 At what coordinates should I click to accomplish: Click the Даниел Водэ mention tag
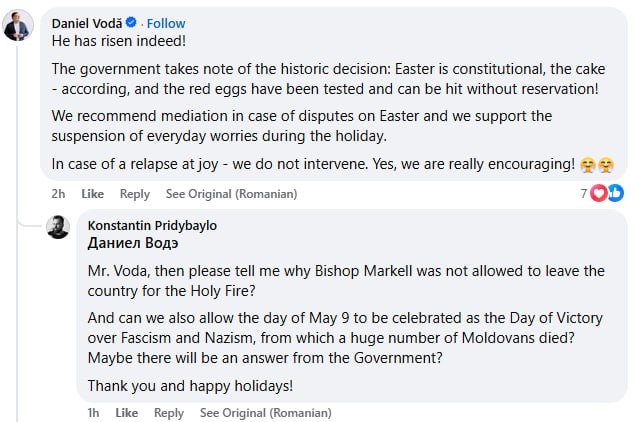click(x=133, y=243)
